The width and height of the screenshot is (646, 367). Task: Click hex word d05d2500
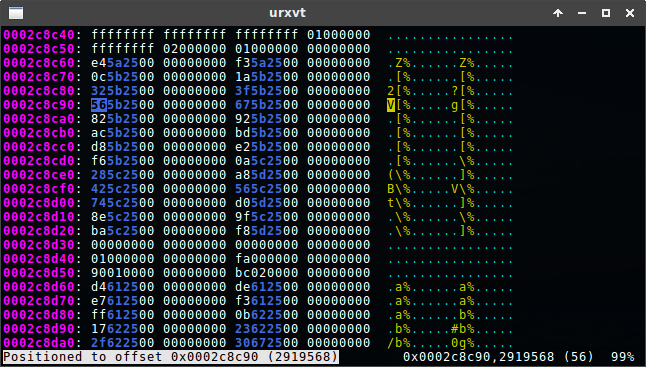click(267, 203)
